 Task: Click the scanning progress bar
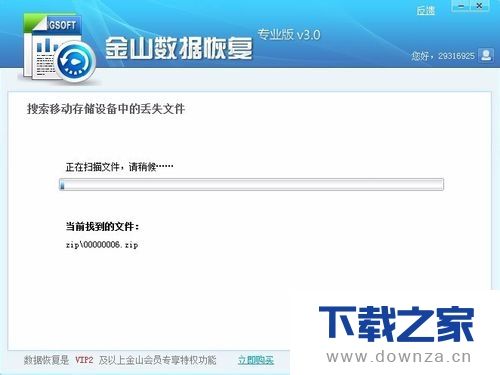coord(251,184)
